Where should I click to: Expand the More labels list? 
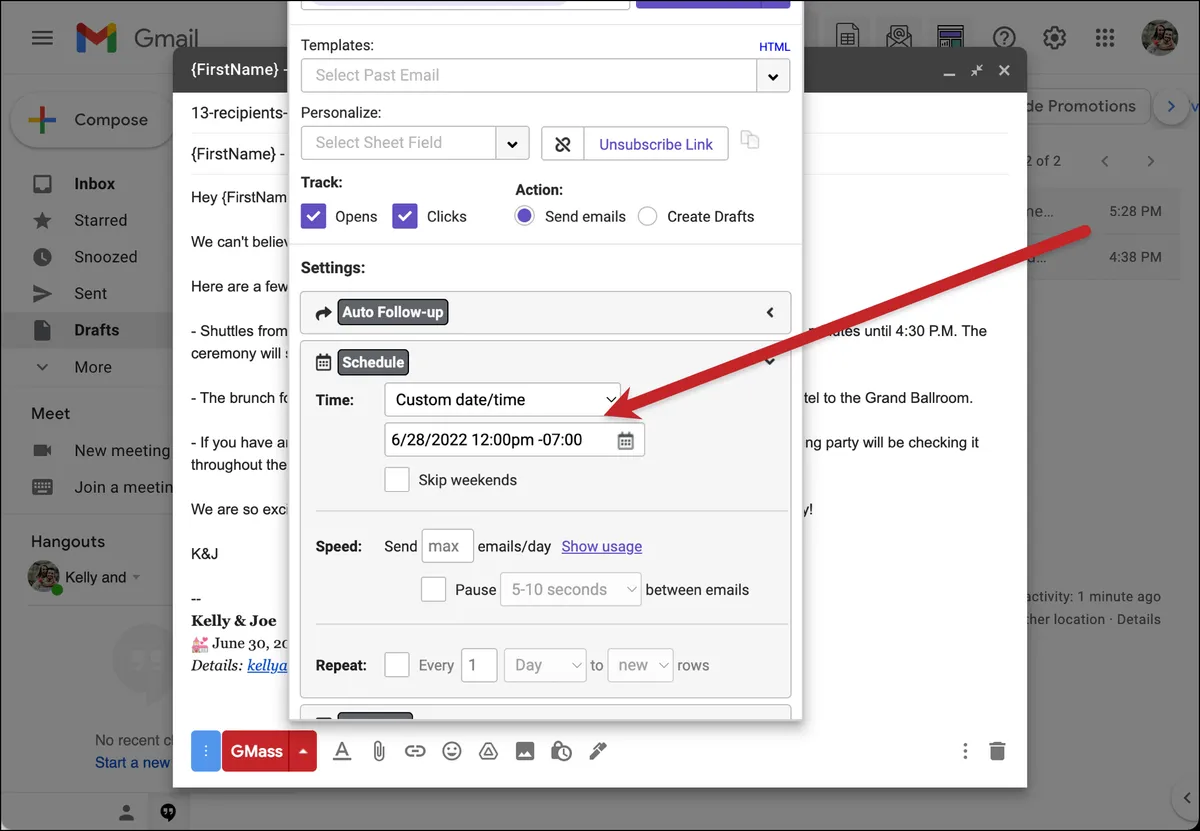(x=92, y=367)
